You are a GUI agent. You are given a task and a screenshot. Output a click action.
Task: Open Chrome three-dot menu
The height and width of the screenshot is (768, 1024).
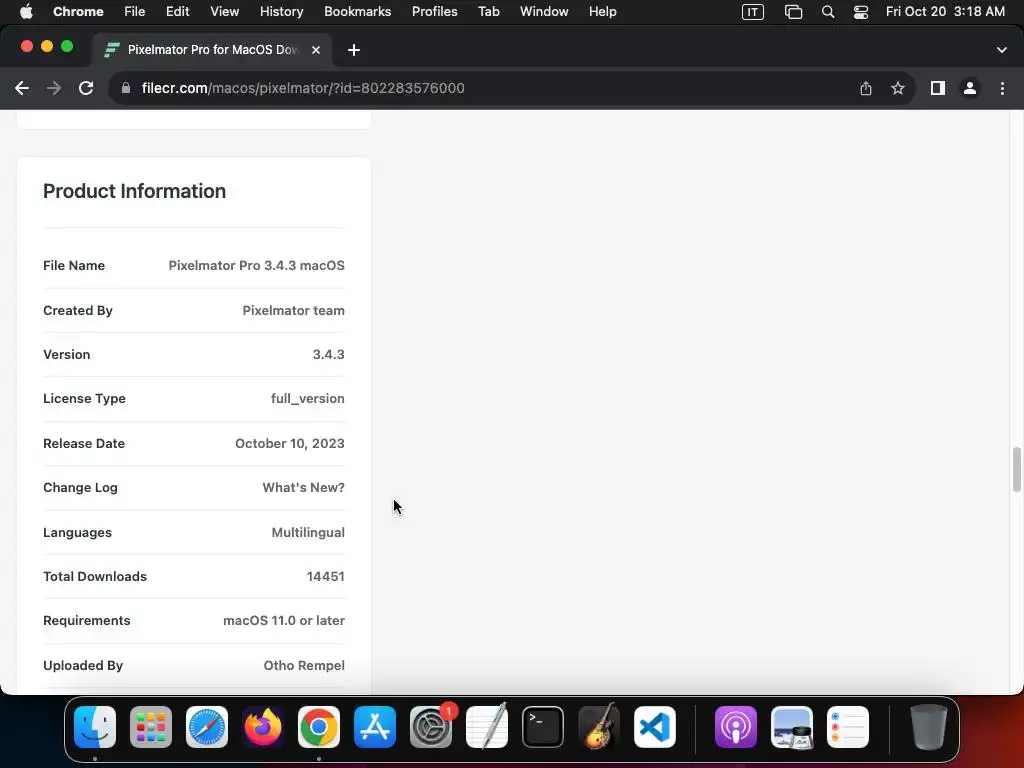pyautogui.click(x=1002, y=88)
